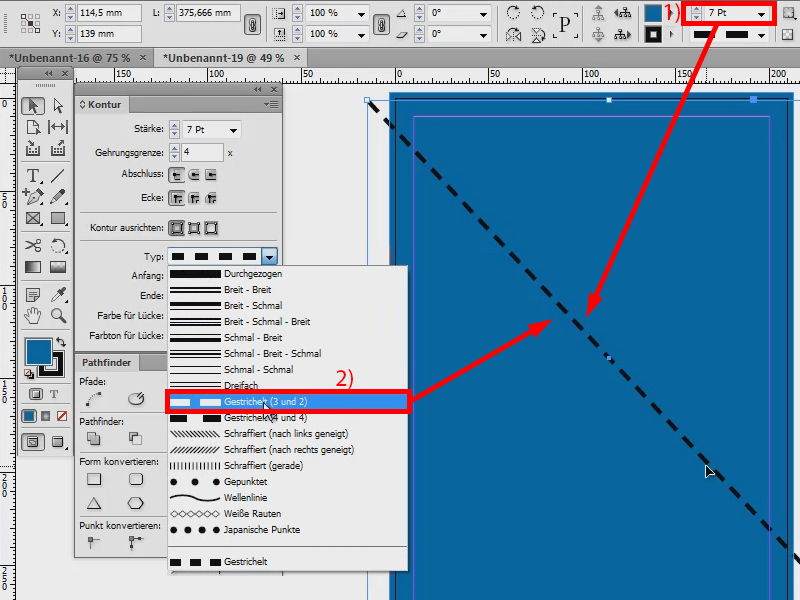Select the Hand tool

33,316
